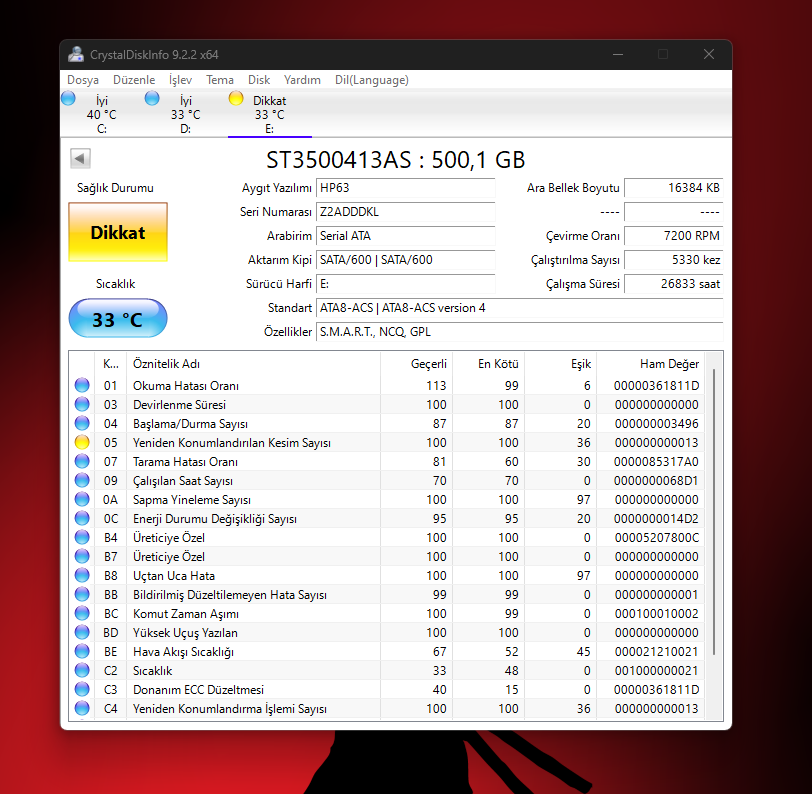Image resolution: width=812 pixels, height=794 pixels.
Task: Click the 33 °C temperature button
Action: (x=118, y=319)
